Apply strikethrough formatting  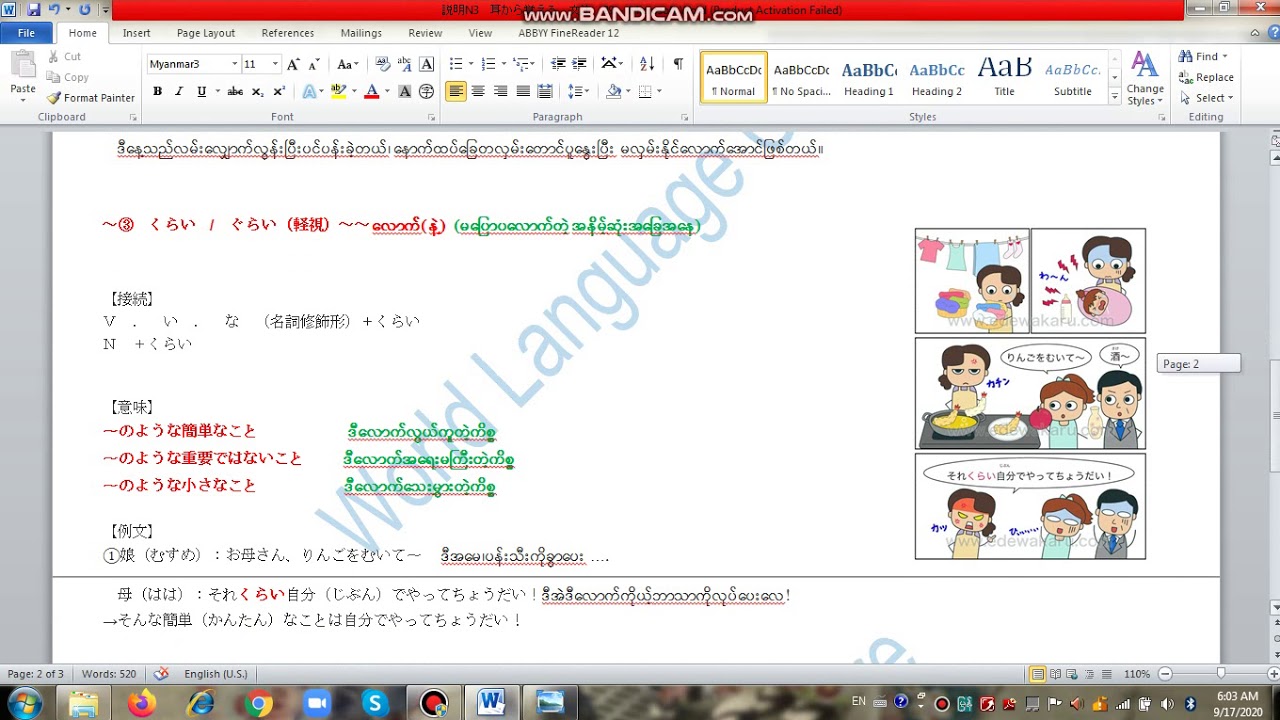coord(235,91)
